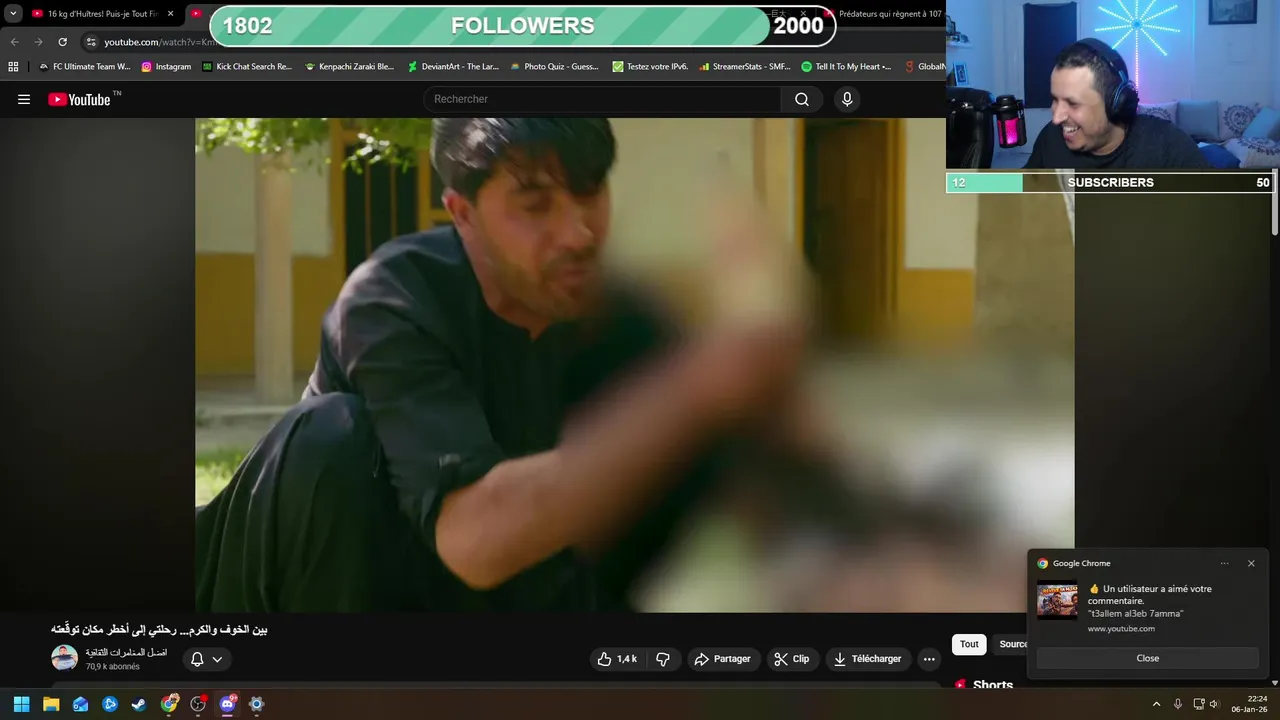1280x720 pixels.
Task: Open File Explorer from taskbar
Action: [51, 704]
